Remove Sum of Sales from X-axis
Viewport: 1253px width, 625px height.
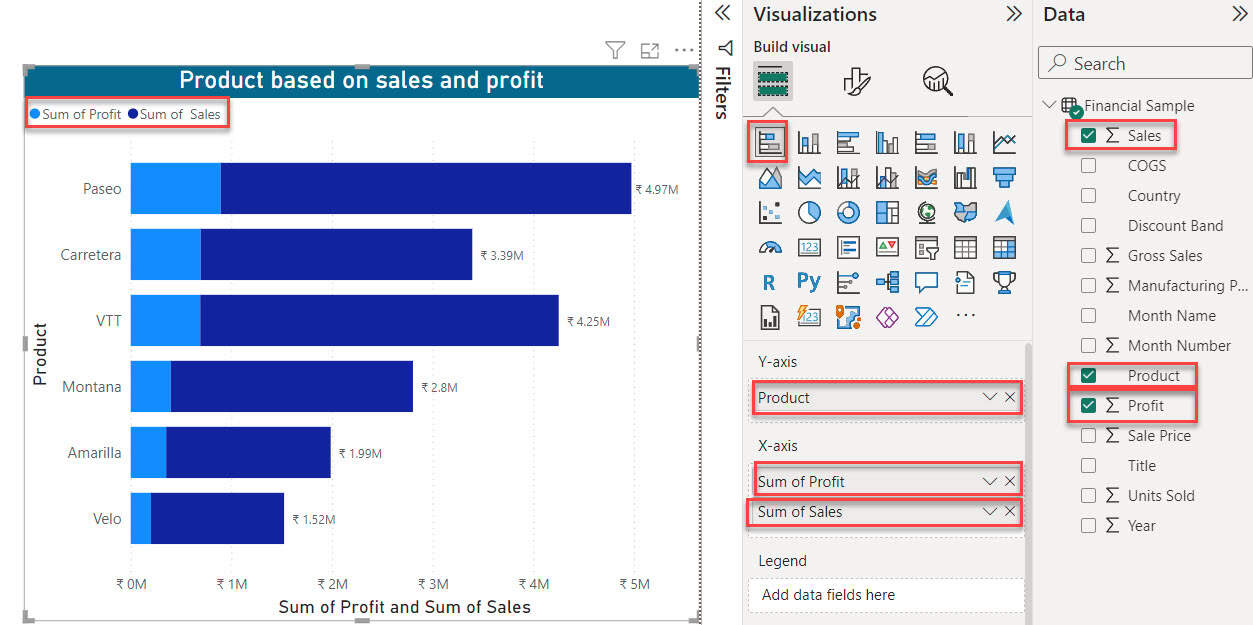click(x=1010, y=511)
